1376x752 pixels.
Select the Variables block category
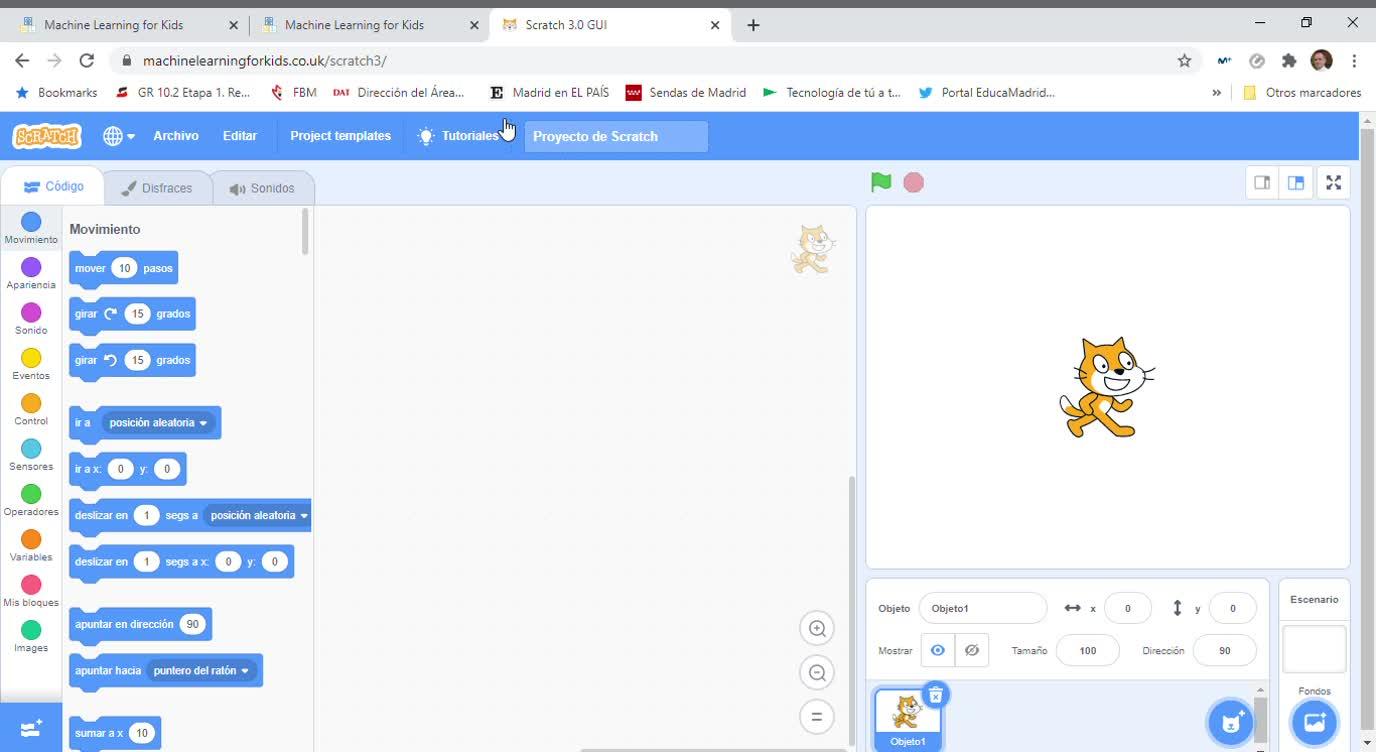pos(31,545)
